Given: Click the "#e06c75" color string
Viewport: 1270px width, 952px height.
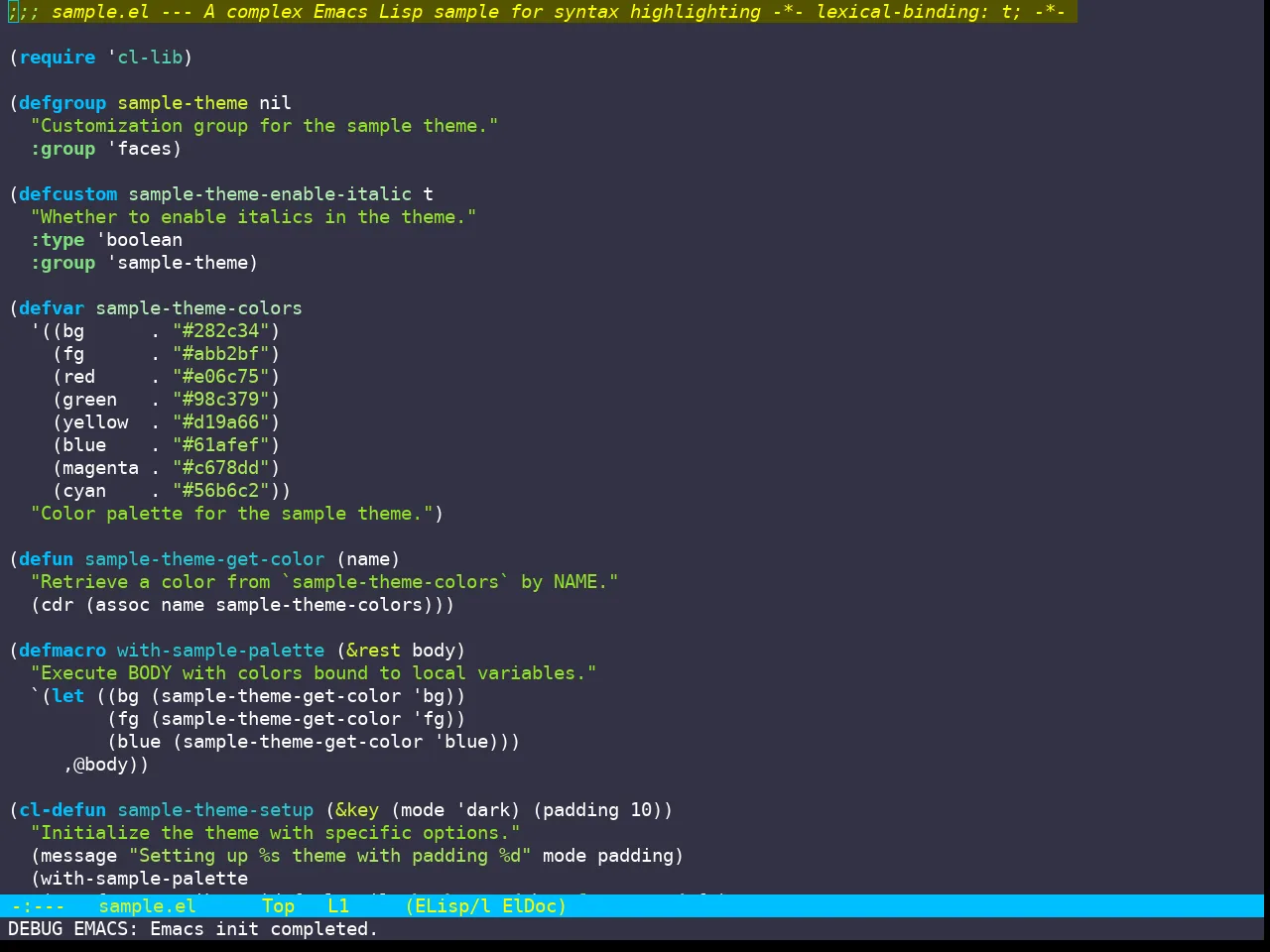Looking at the screenshot, I should click(x=221, y=377).
